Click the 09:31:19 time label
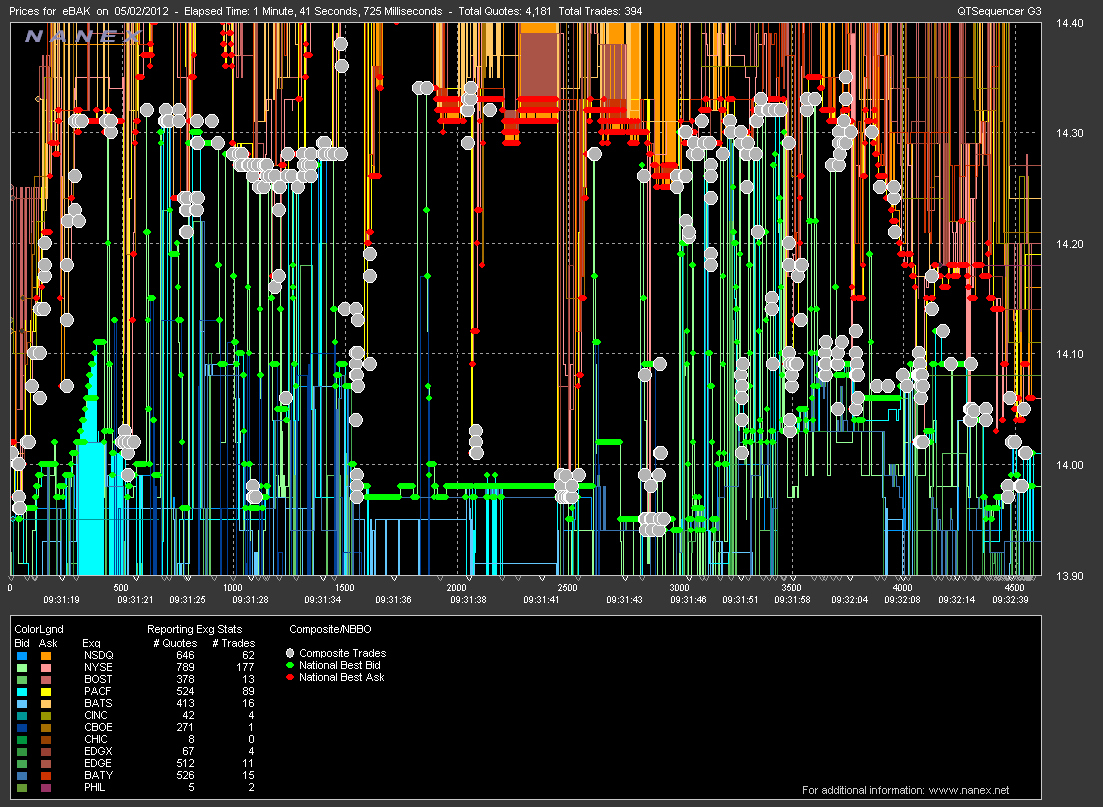1103x807 pixels. point(61,600)
